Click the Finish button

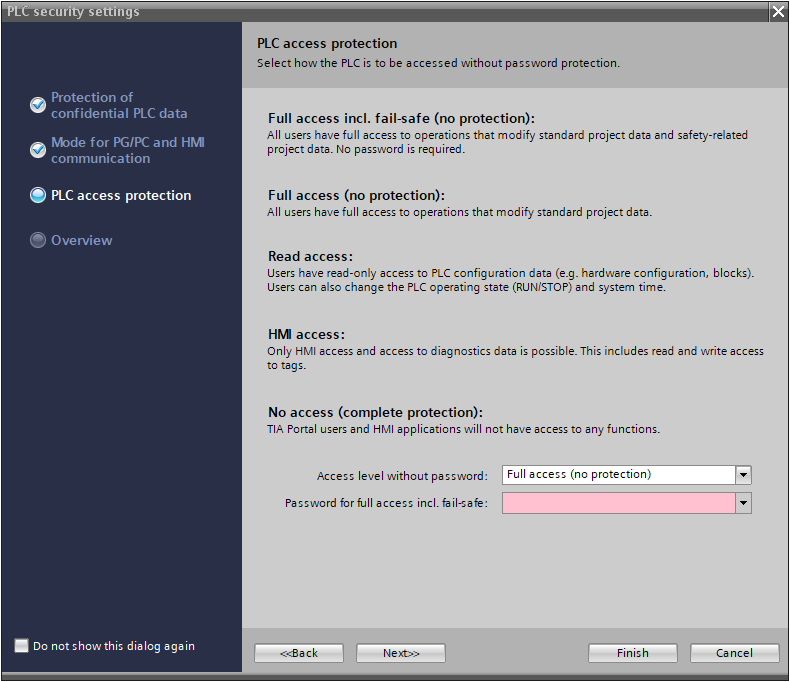[633, 653]
